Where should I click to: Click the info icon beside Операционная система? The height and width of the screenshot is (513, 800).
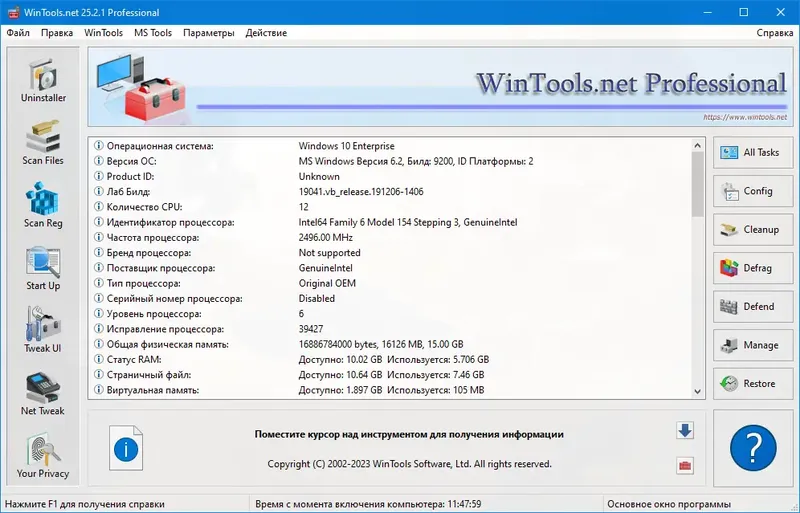click(x=99, y=145)
